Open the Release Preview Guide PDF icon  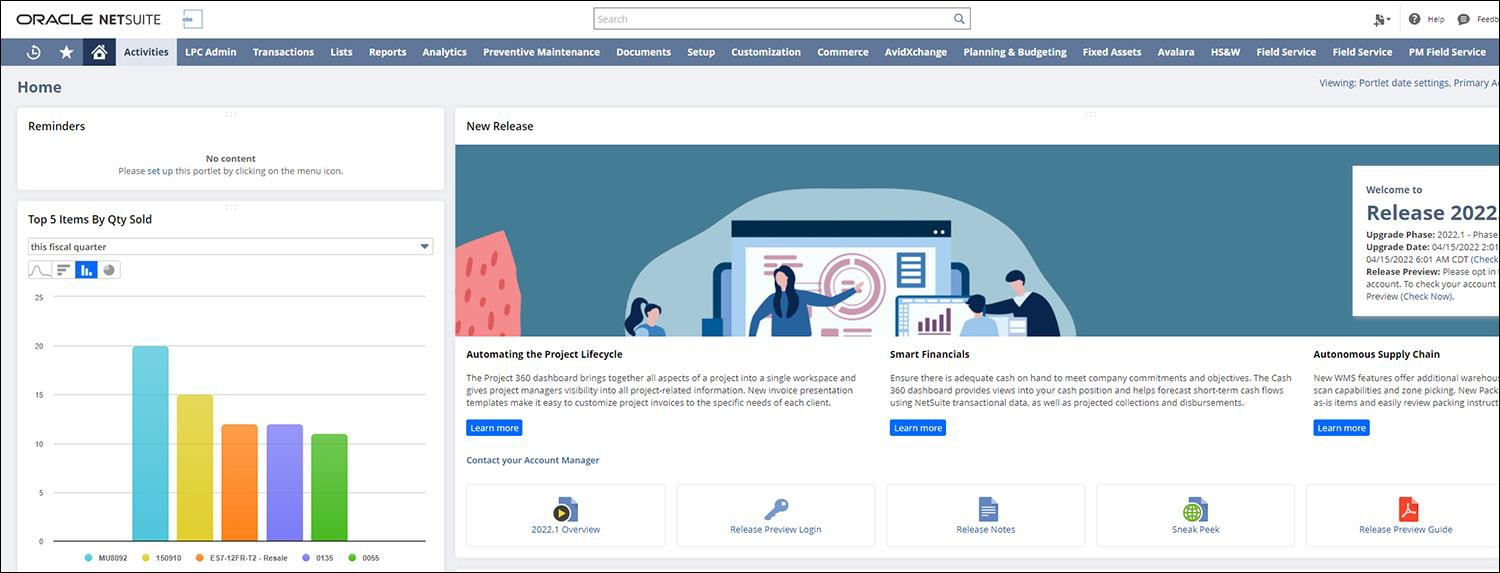click(1408, 510)
